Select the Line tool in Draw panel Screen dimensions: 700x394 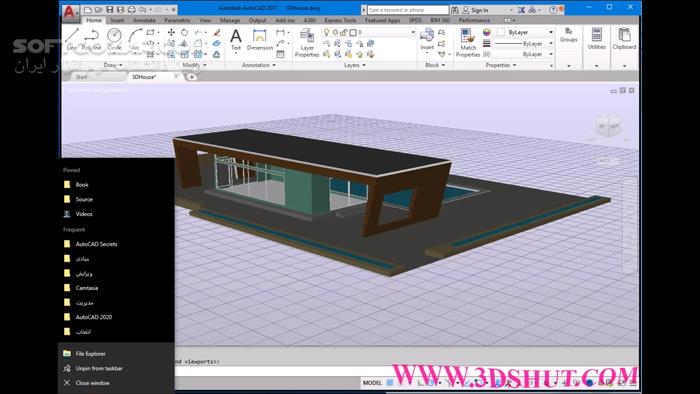[72, 39]
